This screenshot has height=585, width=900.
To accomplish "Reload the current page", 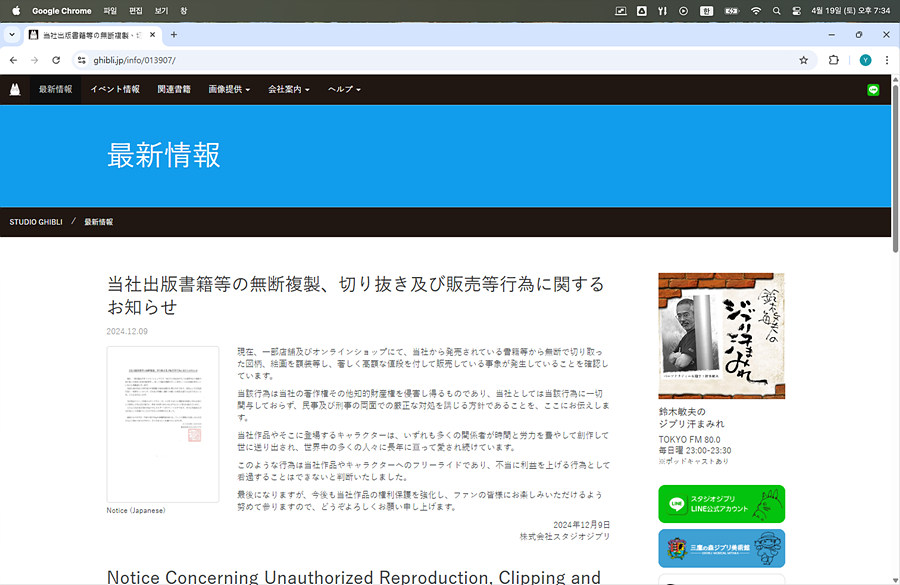I will click(56, 60).
